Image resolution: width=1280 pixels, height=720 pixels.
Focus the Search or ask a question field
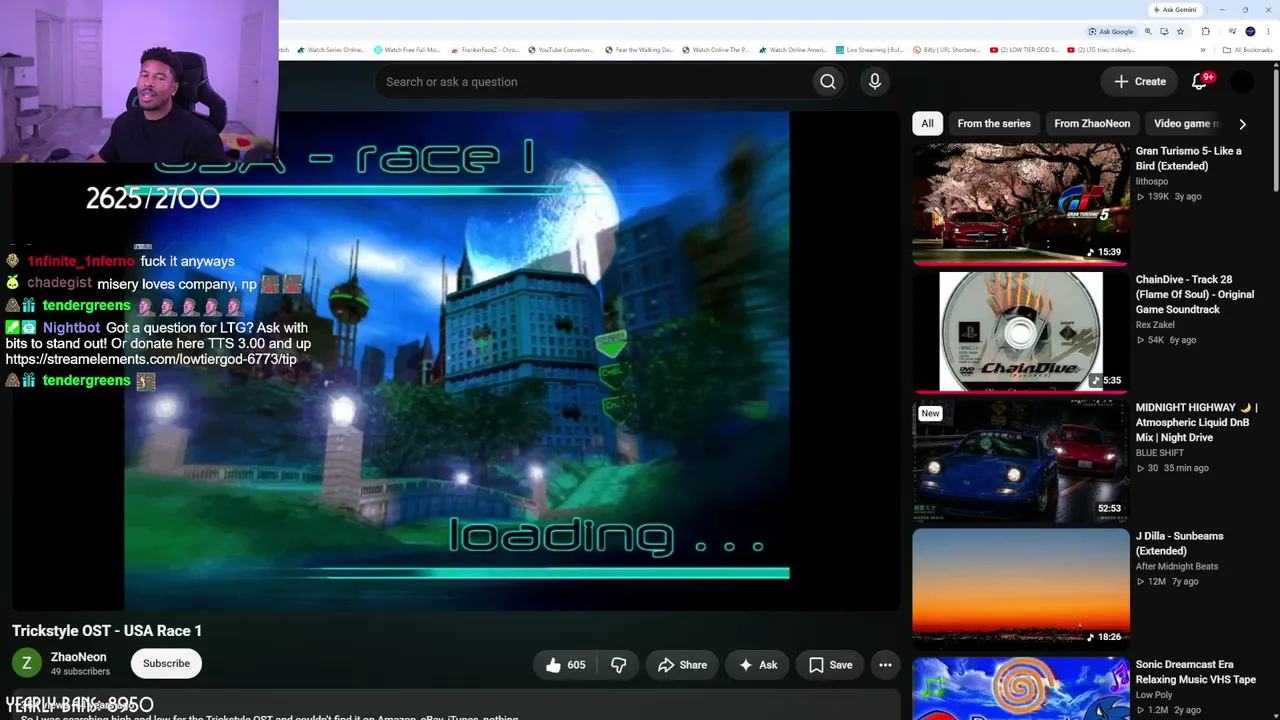click(593, 82)
